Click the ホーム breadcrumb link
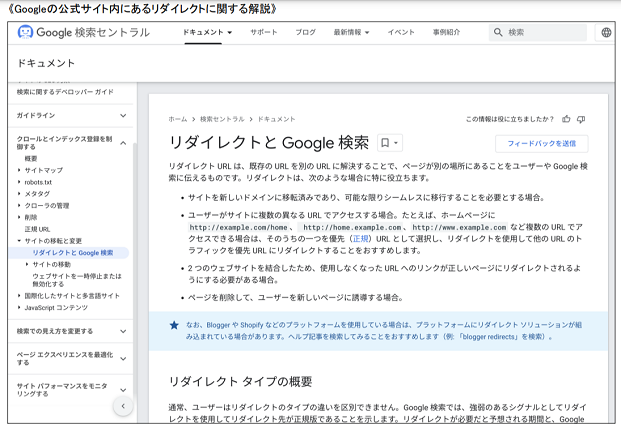 pos(177,119)
